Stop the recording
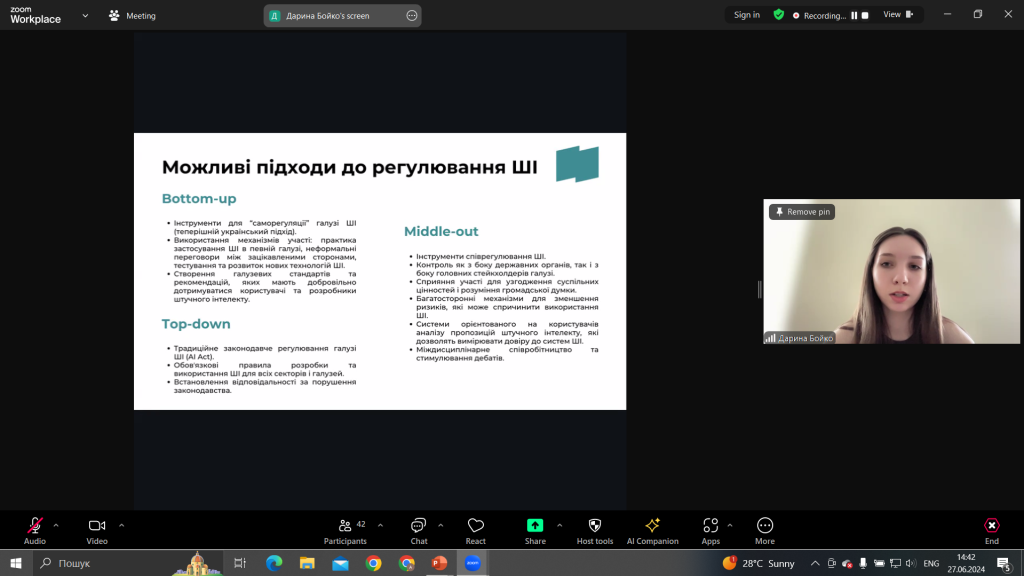The image size is (1024, 576). click(865, 15)
